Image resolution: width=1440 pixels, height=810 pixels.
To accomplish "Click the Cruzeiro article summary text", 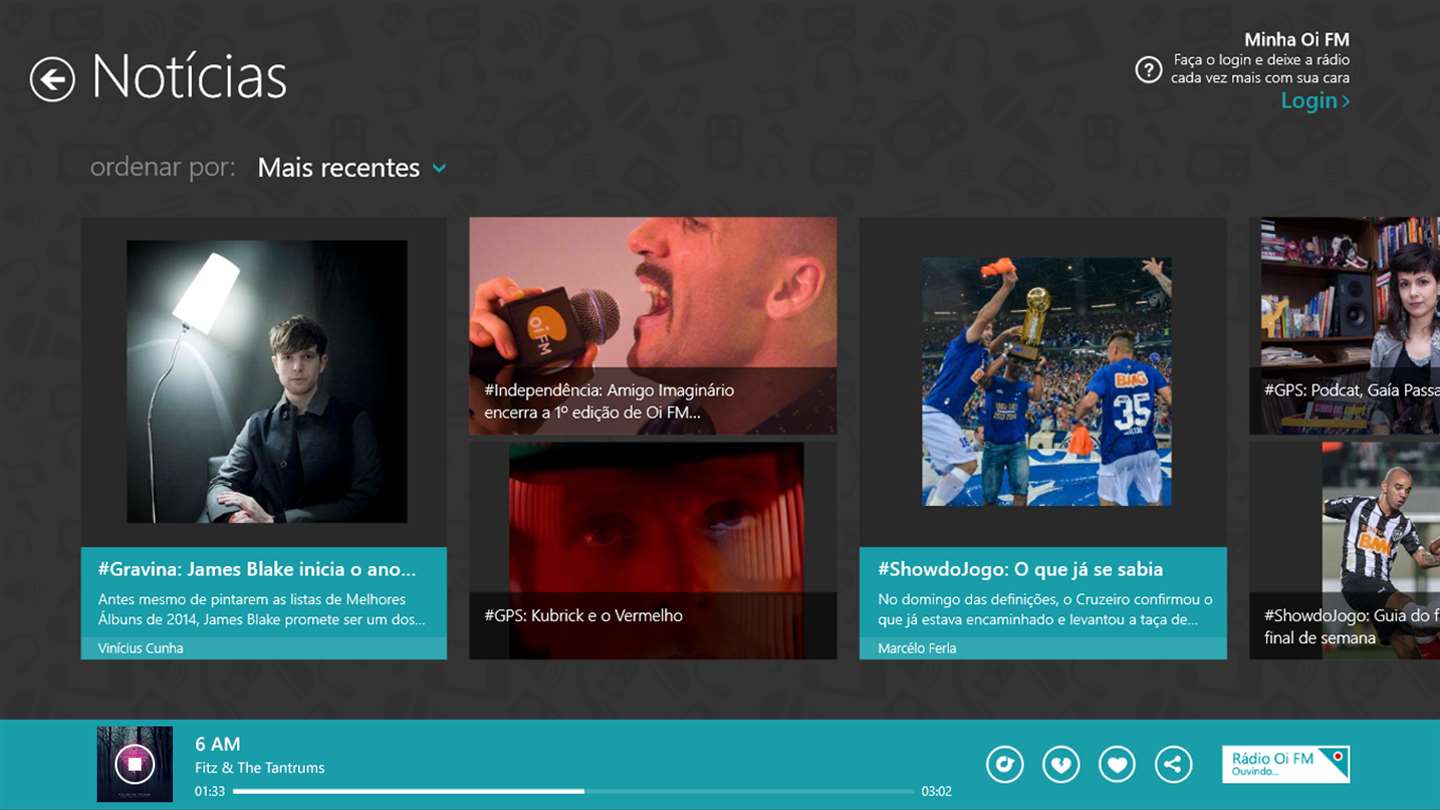I will [1045, 609].
